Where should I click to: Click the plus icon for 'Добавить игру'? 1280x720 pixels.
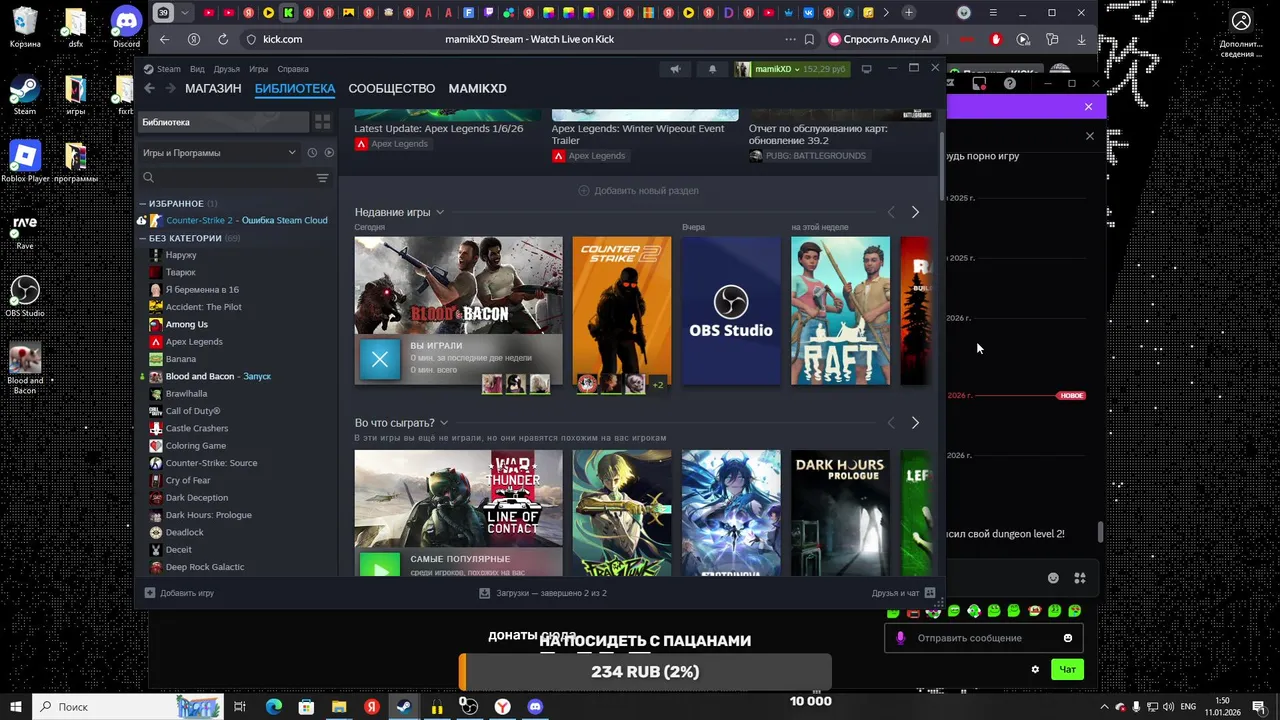click(x=150, y=593)
